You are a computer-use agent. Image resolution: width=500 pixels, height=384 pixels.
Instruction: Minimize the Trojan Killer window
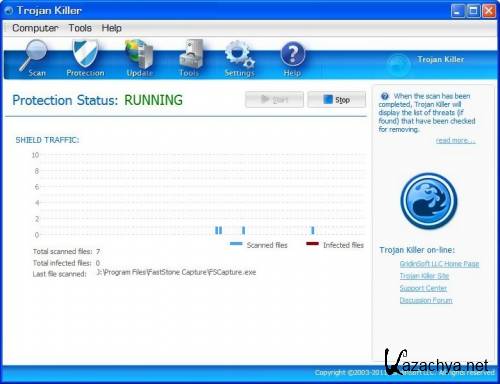pos(457,11)
